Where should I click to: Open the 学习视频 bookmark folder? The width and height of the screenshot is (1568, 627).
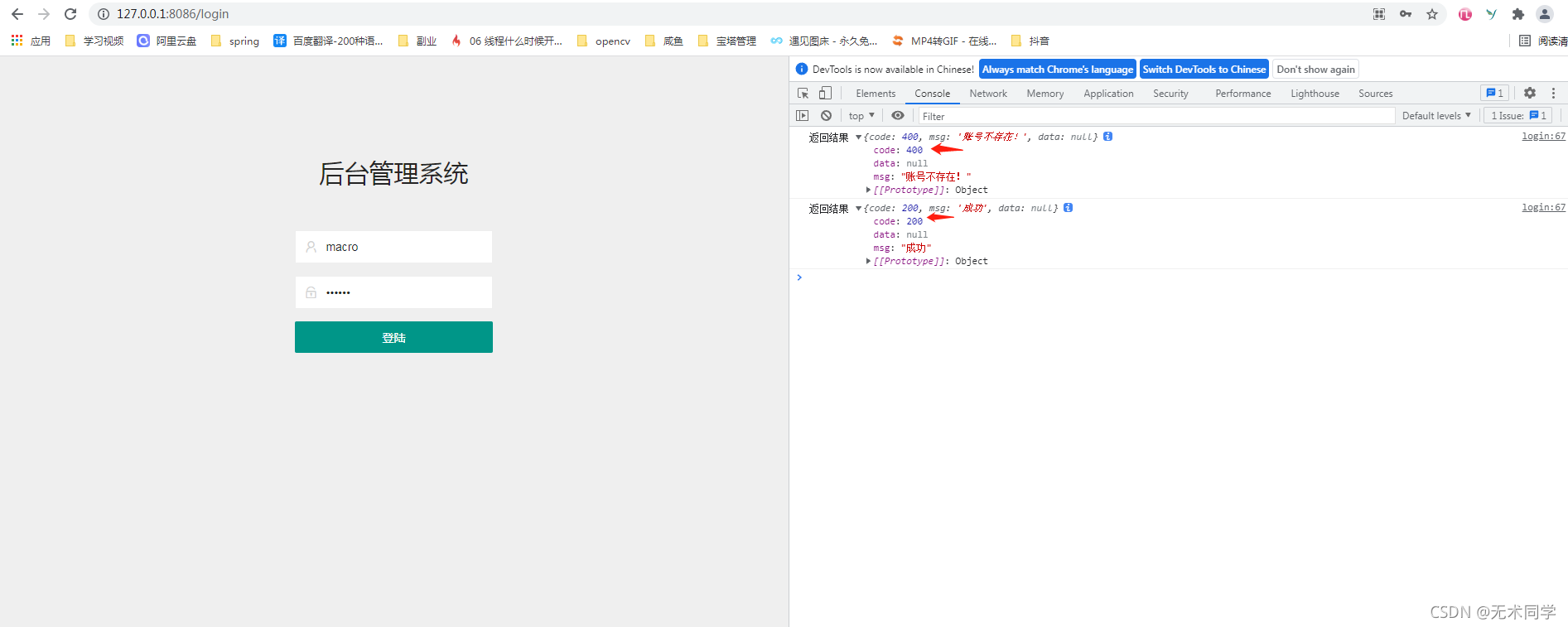pos(94,41)
